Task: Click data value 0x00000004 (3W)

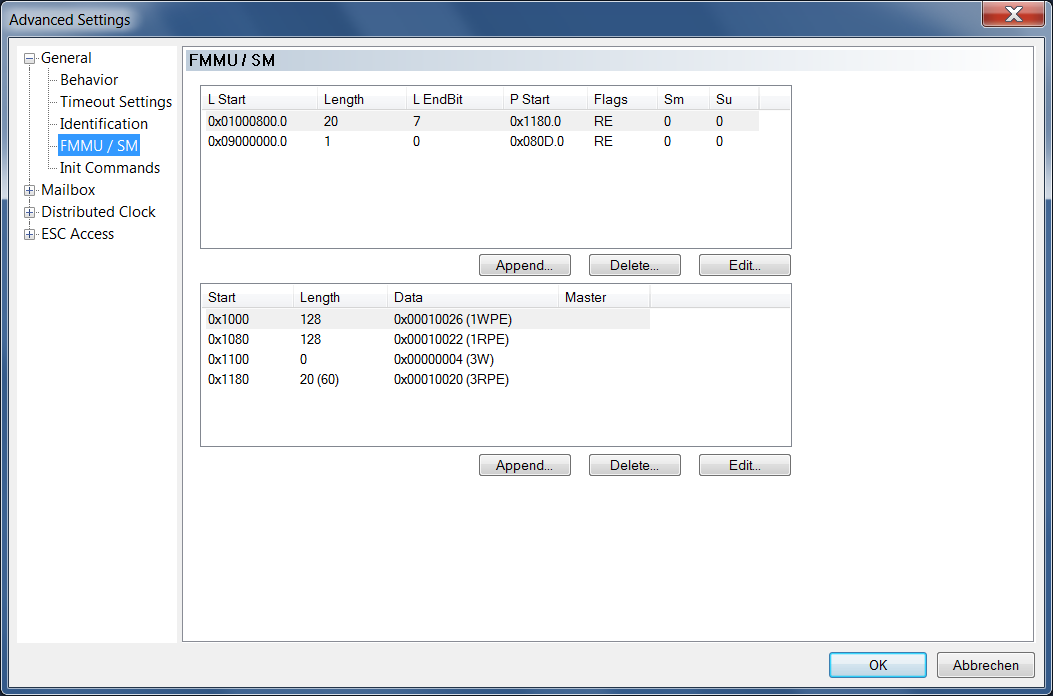Action: (x=443, y=359)
